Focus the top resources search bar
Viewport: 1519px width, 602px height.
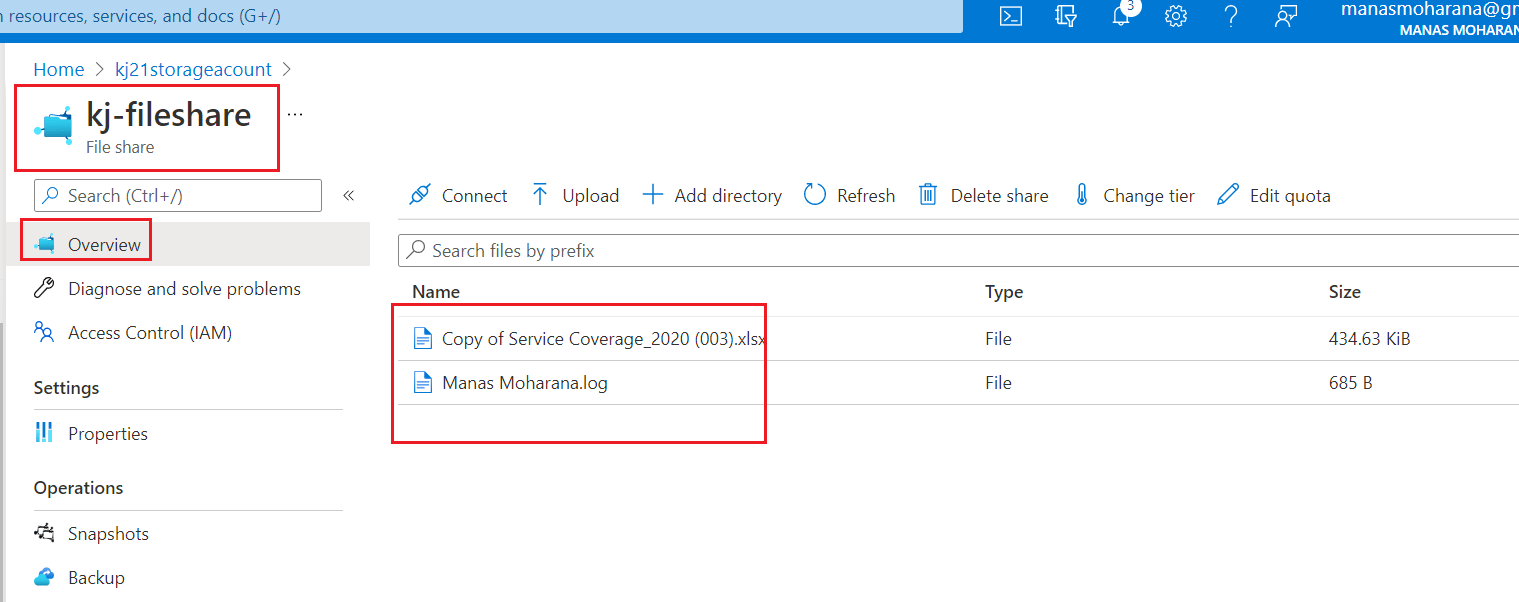[x=481, y=16]
